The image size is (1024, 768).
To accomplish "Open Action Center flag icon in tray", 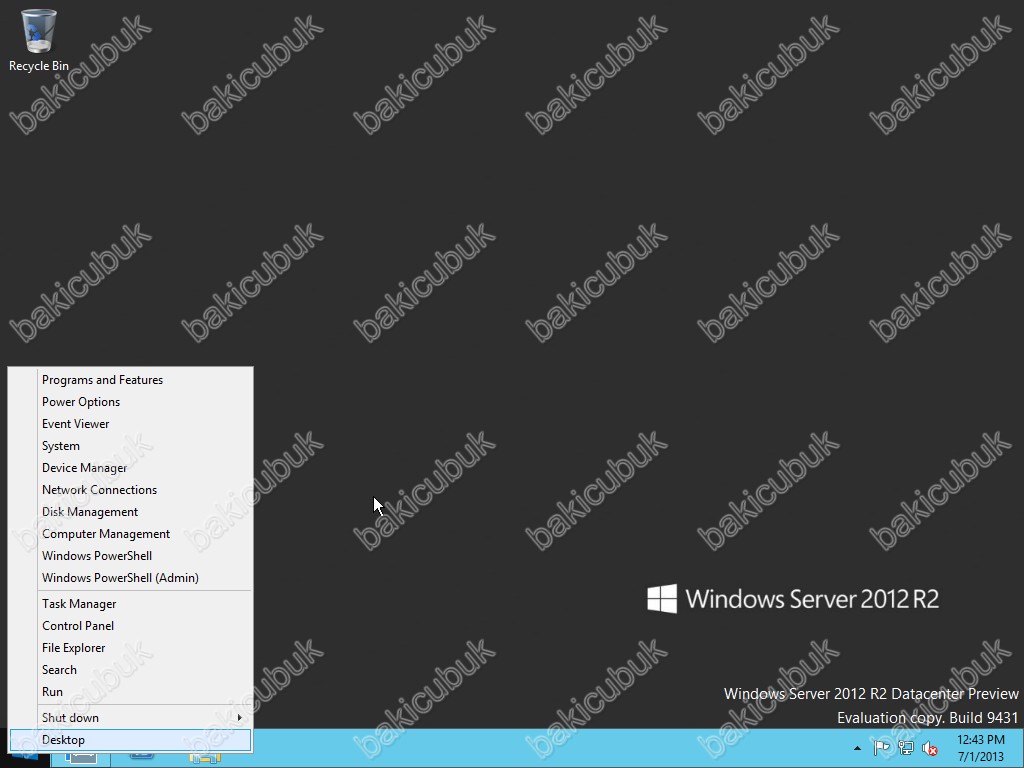I will [x=882, y=748].
